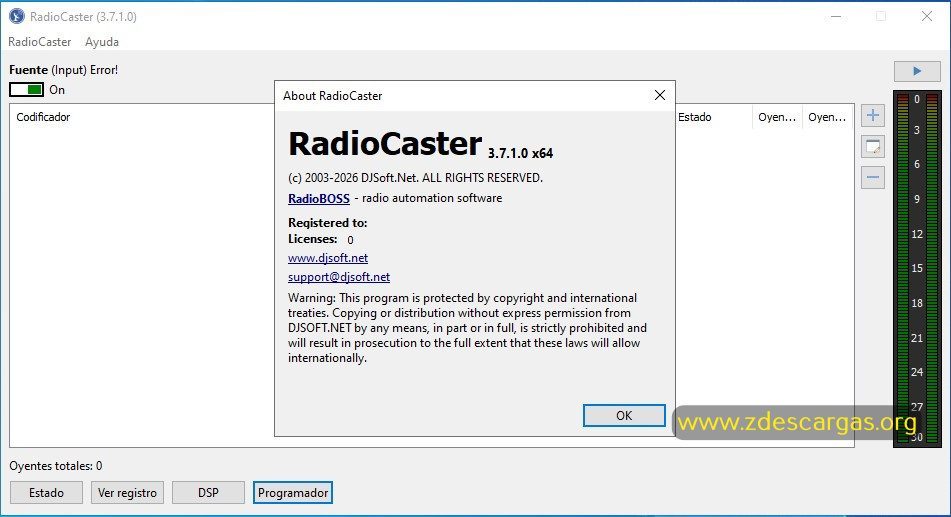
Task: Open Ver registro log view
Action: pyautogui.click(x=127, y=493)
